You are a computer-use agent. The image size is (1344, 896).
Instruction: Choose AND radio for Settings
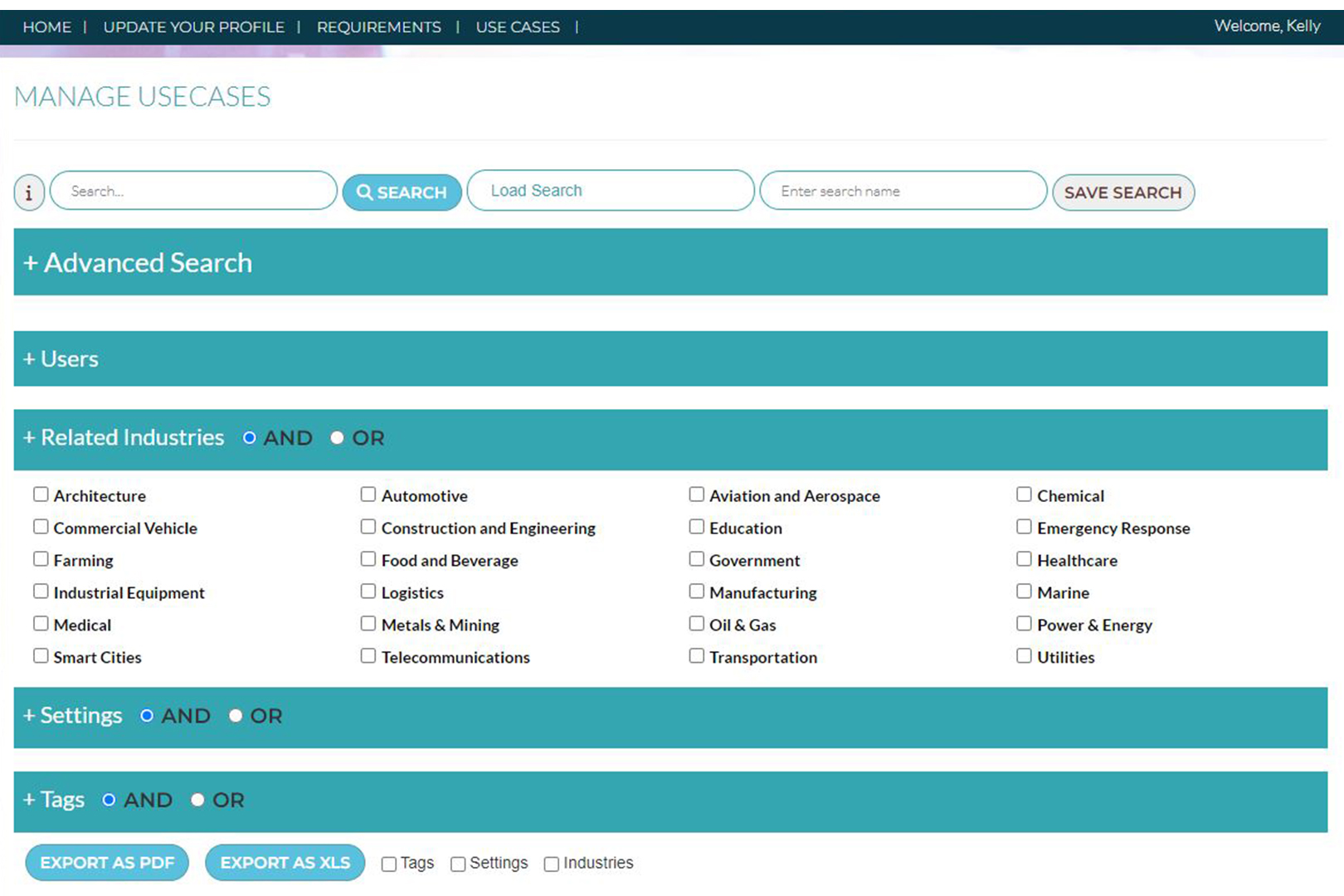pos(147,716)
